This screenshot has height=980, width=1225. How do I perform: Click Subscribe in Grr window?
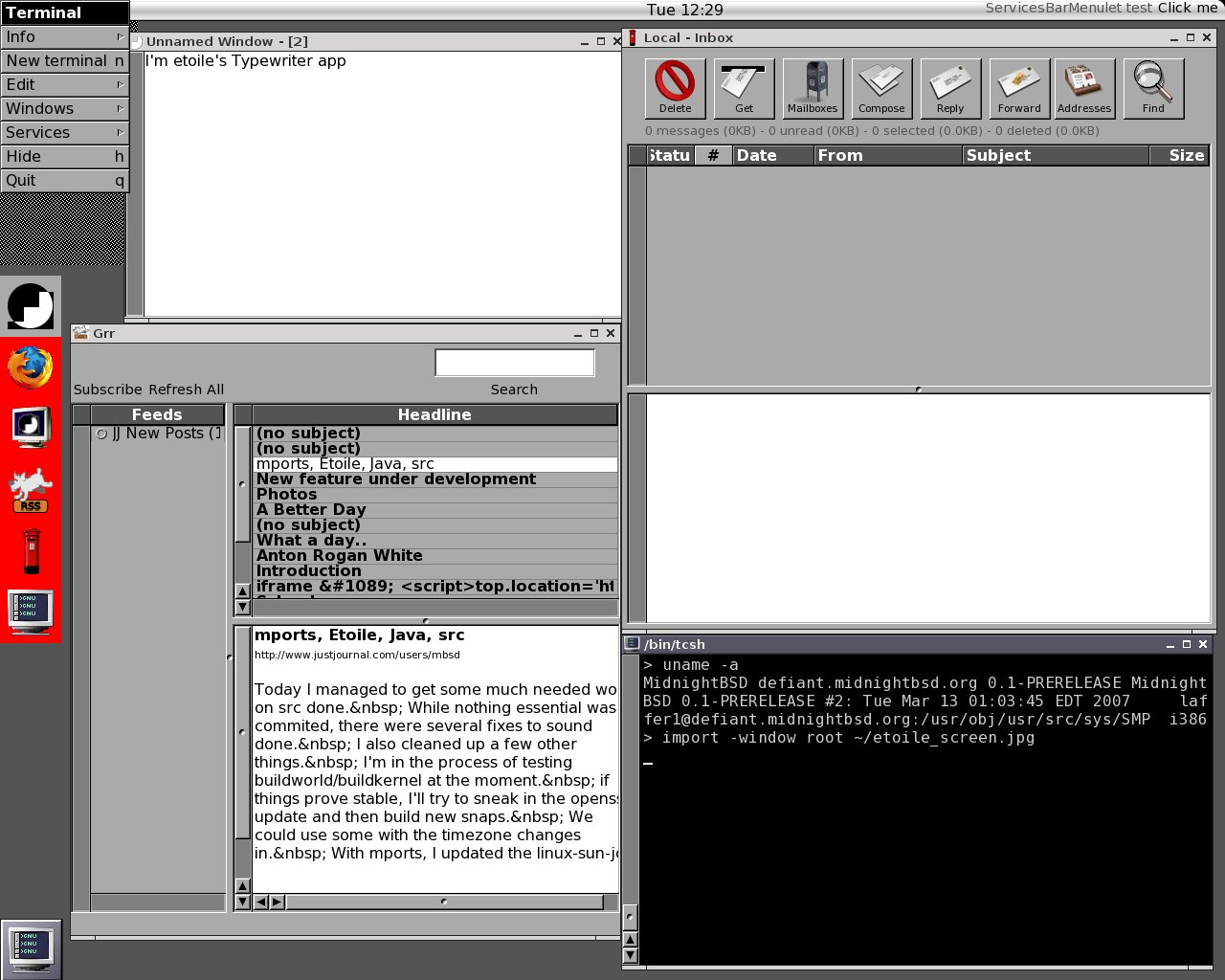point(108,390)
